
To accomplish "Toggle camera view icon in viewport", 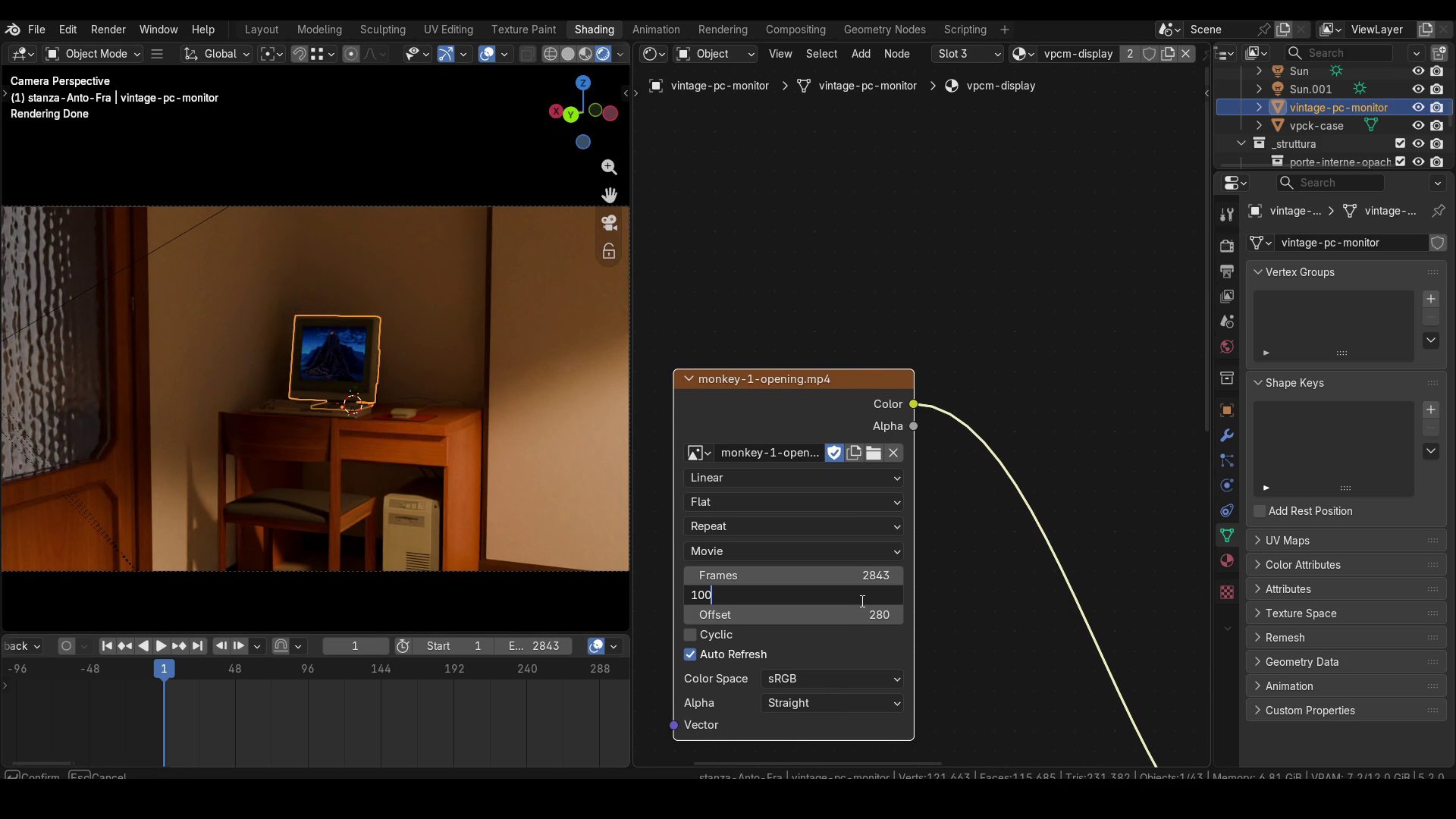I will pos(609,223).
